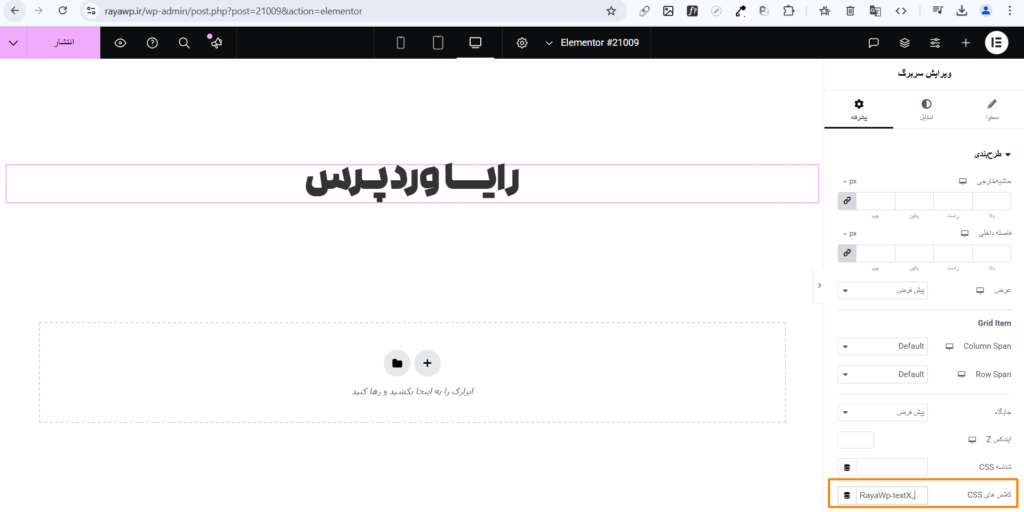
Task: Collapse the Layout (طرح‌بندی) section
Action: 993,155
